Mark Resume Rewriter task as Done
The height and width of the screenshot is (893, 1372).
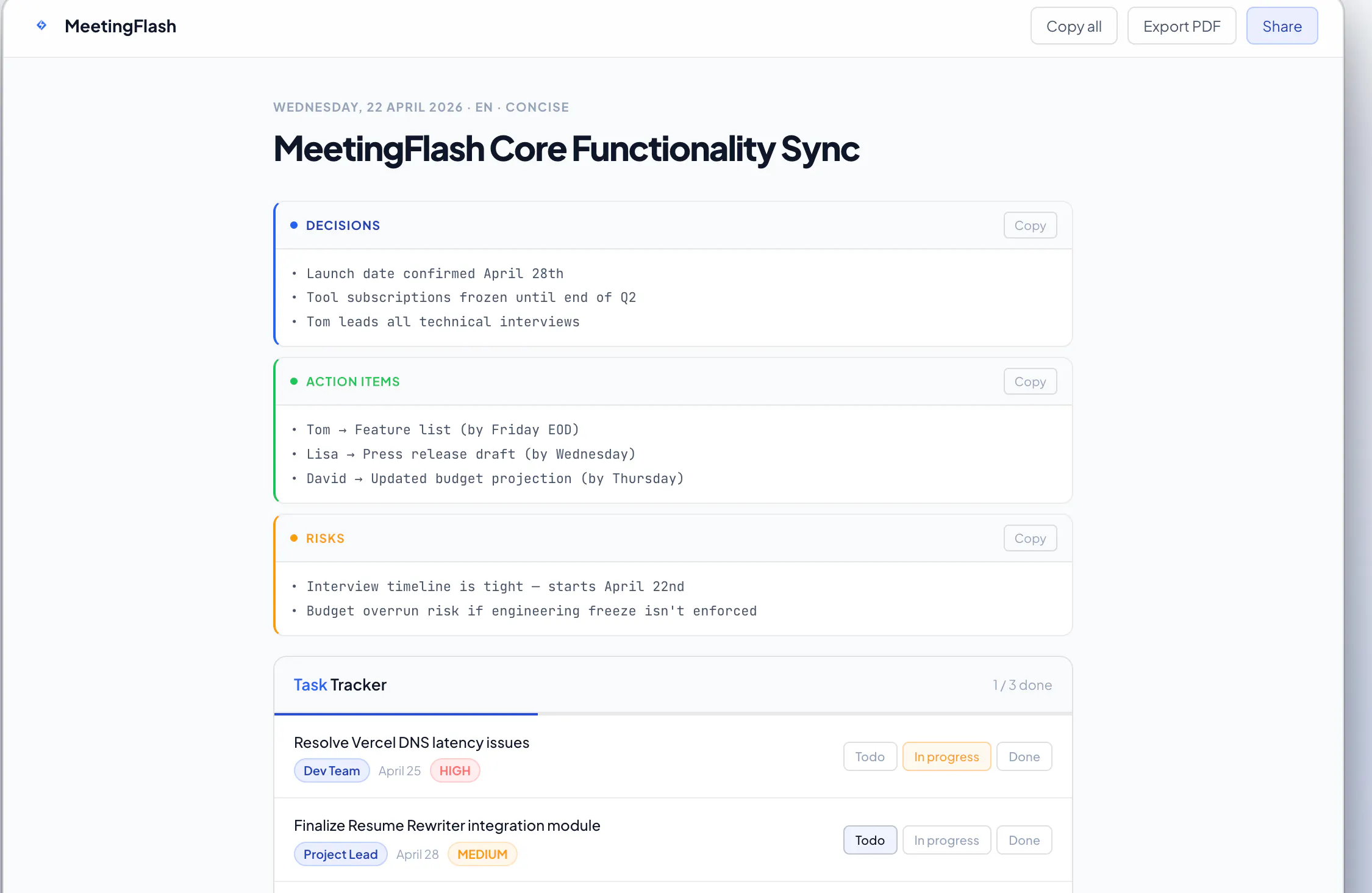pyautogui.click(x=1024, y=840)
